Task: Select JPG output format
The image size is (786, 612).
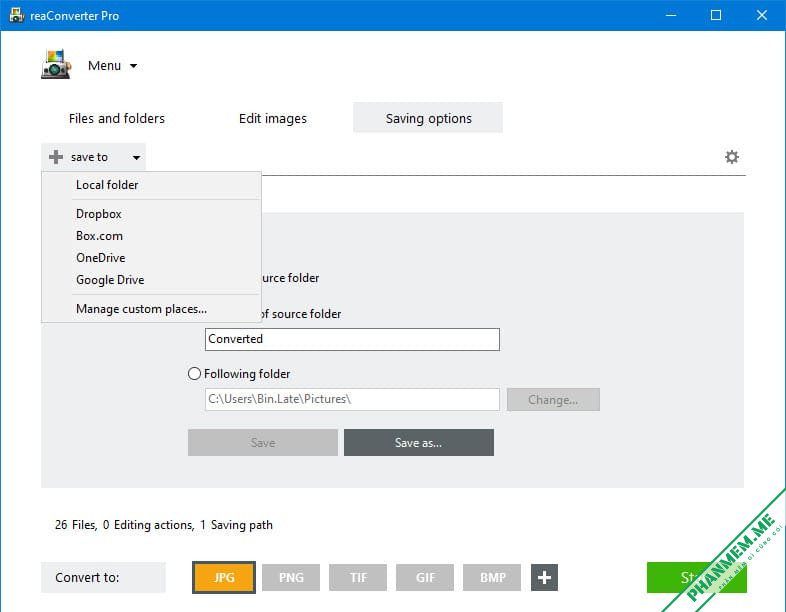Action: (x=224, y=577)
